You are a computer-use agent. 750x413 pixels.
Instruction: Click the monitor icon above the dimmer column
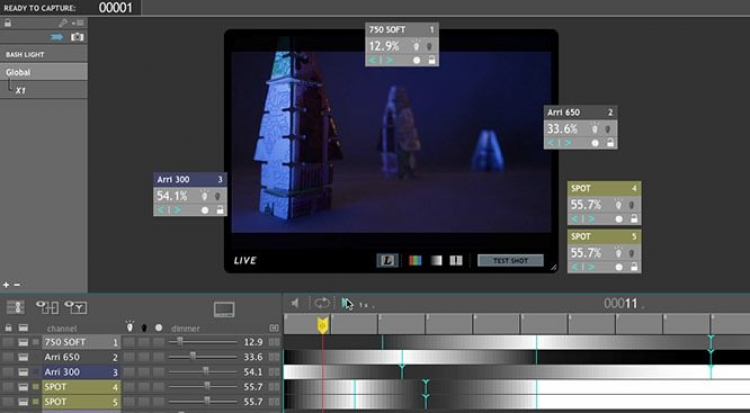click(224, 310)
